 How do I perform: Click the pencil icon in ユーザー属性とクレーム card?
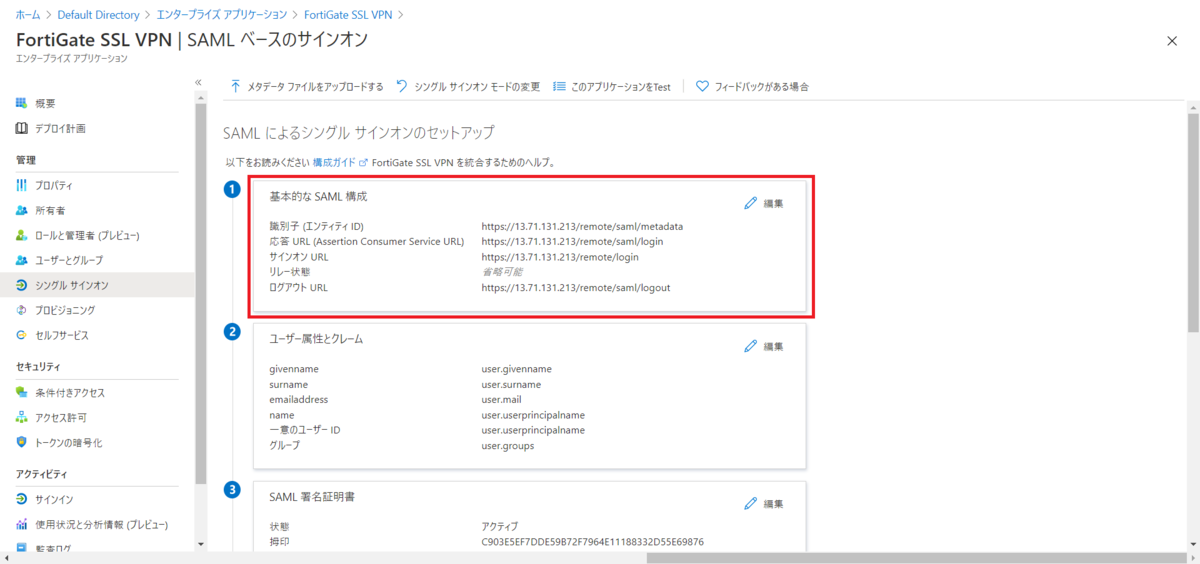(751, 346)
